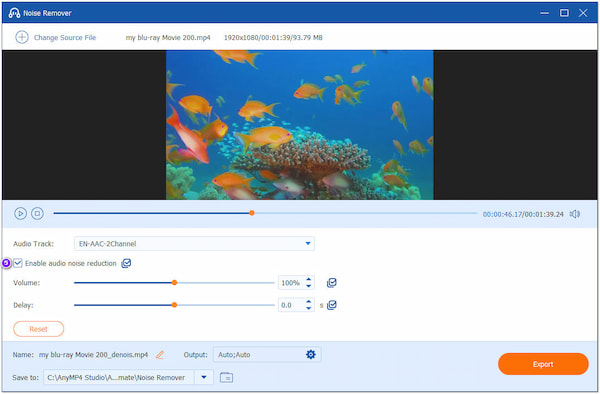Open the Save to path dropdown
This screenshot has height=394, width=600.
point(204,377)
